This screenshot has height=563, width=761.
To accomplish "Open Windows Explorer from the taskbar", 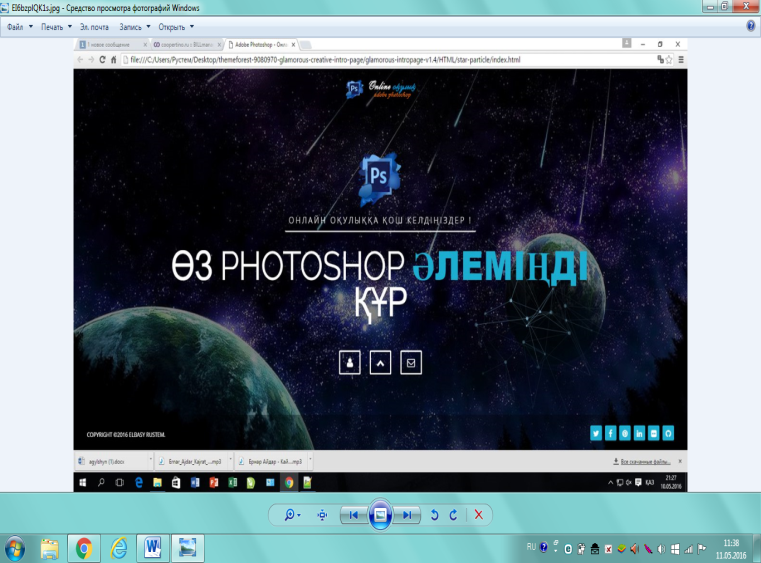I will tap(49, 549).
